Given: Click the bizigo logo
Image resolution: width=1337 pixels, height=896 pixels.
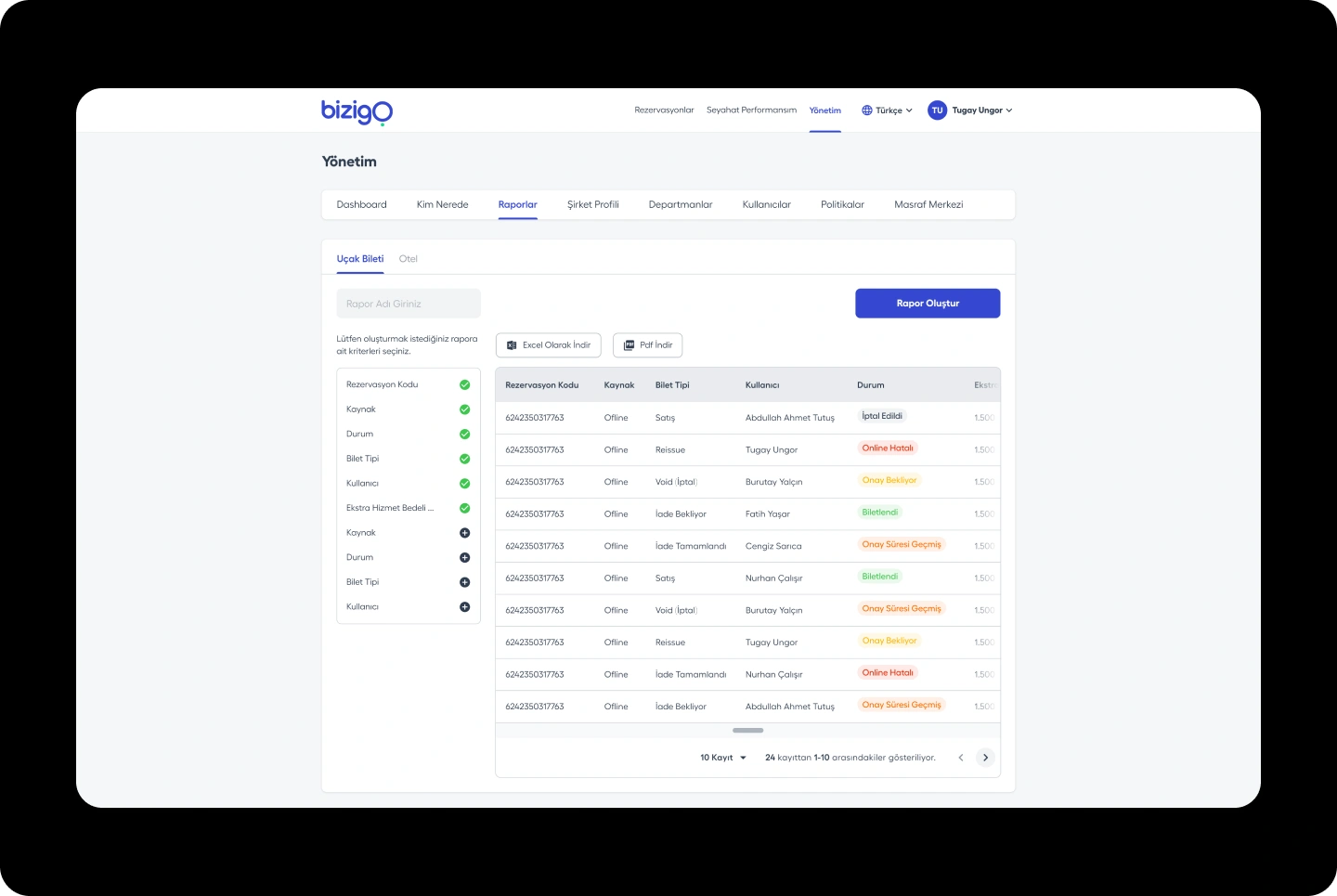Looking at the screenshot, I should [x=357, y=110].
